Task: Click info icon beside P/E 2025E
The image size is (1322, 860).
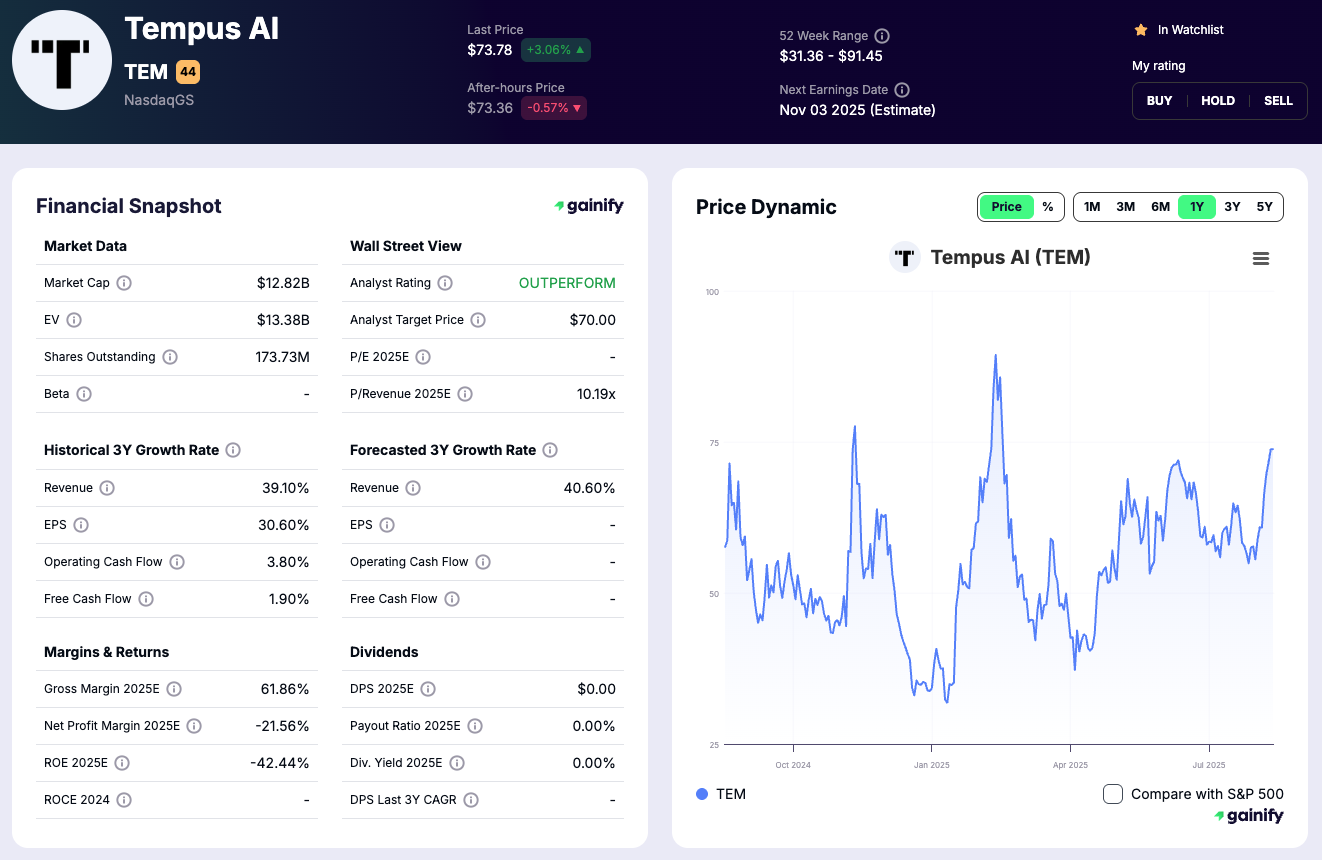Action: [423, 357]
